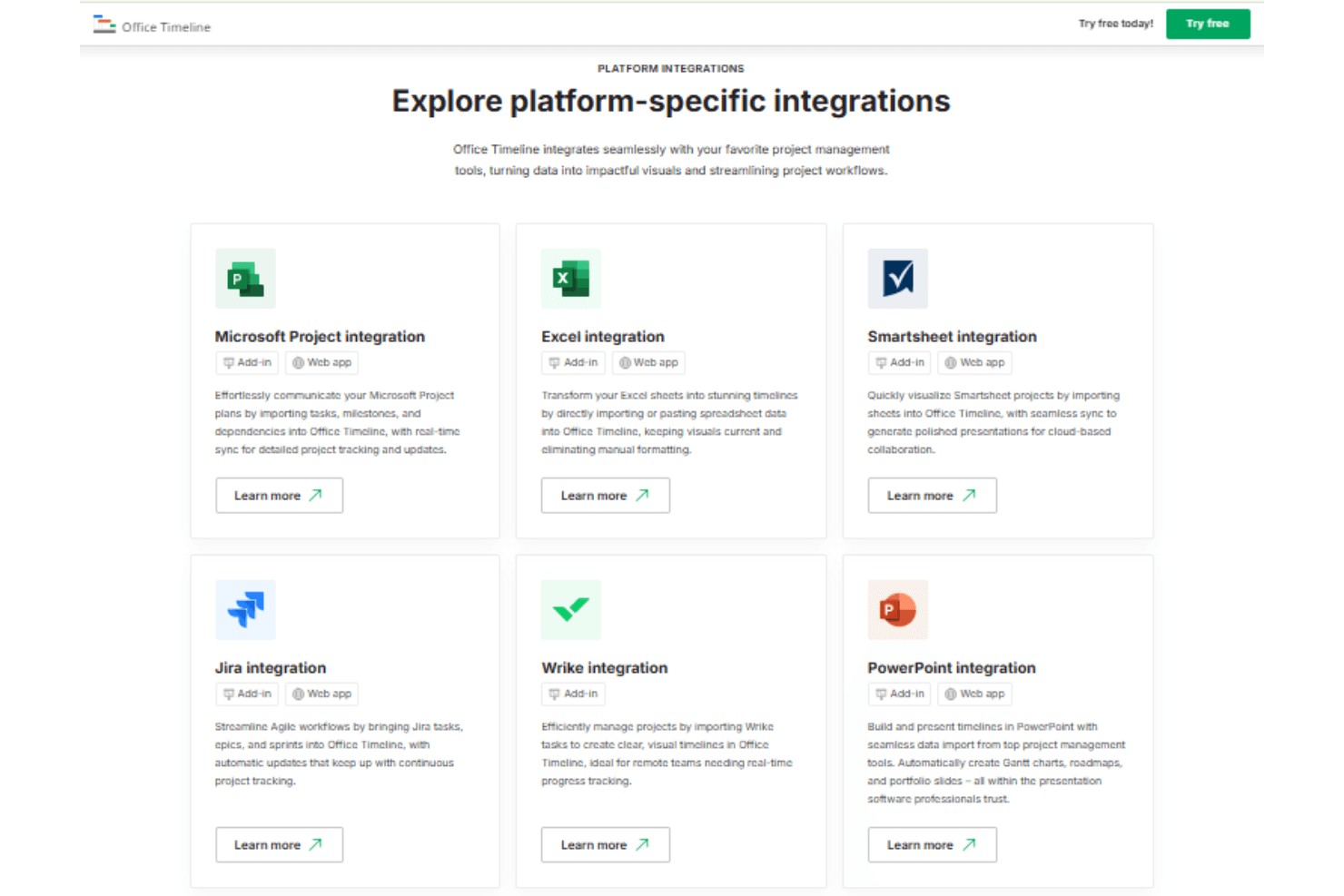Click the PLATFORM INTEGRATIONS label
Viewport: 1344px width, 896px height.
pyautogui.click(x=671, y=69)
